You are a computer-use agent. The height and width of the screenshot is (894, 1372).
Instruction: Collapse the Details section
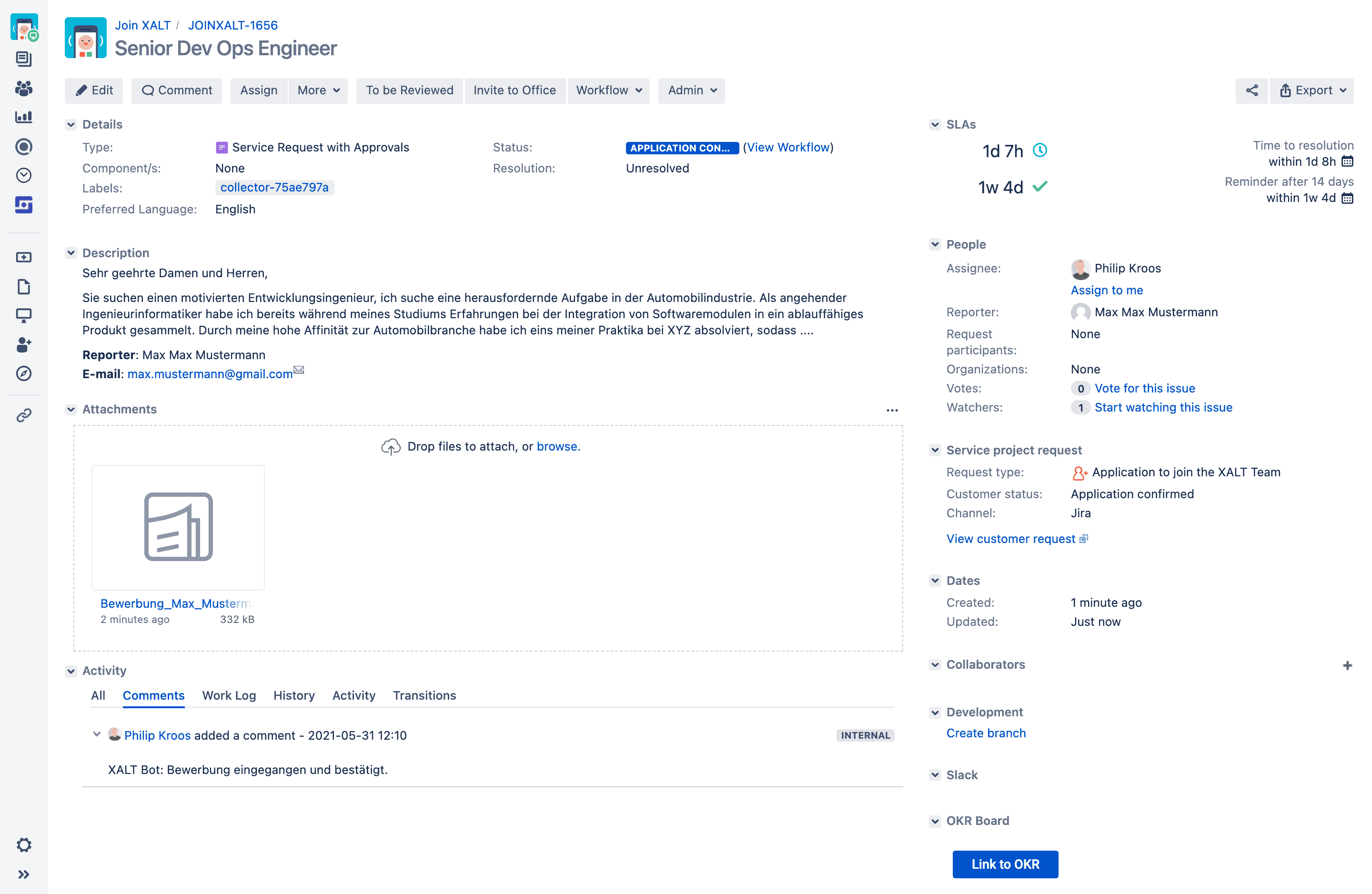71,124
